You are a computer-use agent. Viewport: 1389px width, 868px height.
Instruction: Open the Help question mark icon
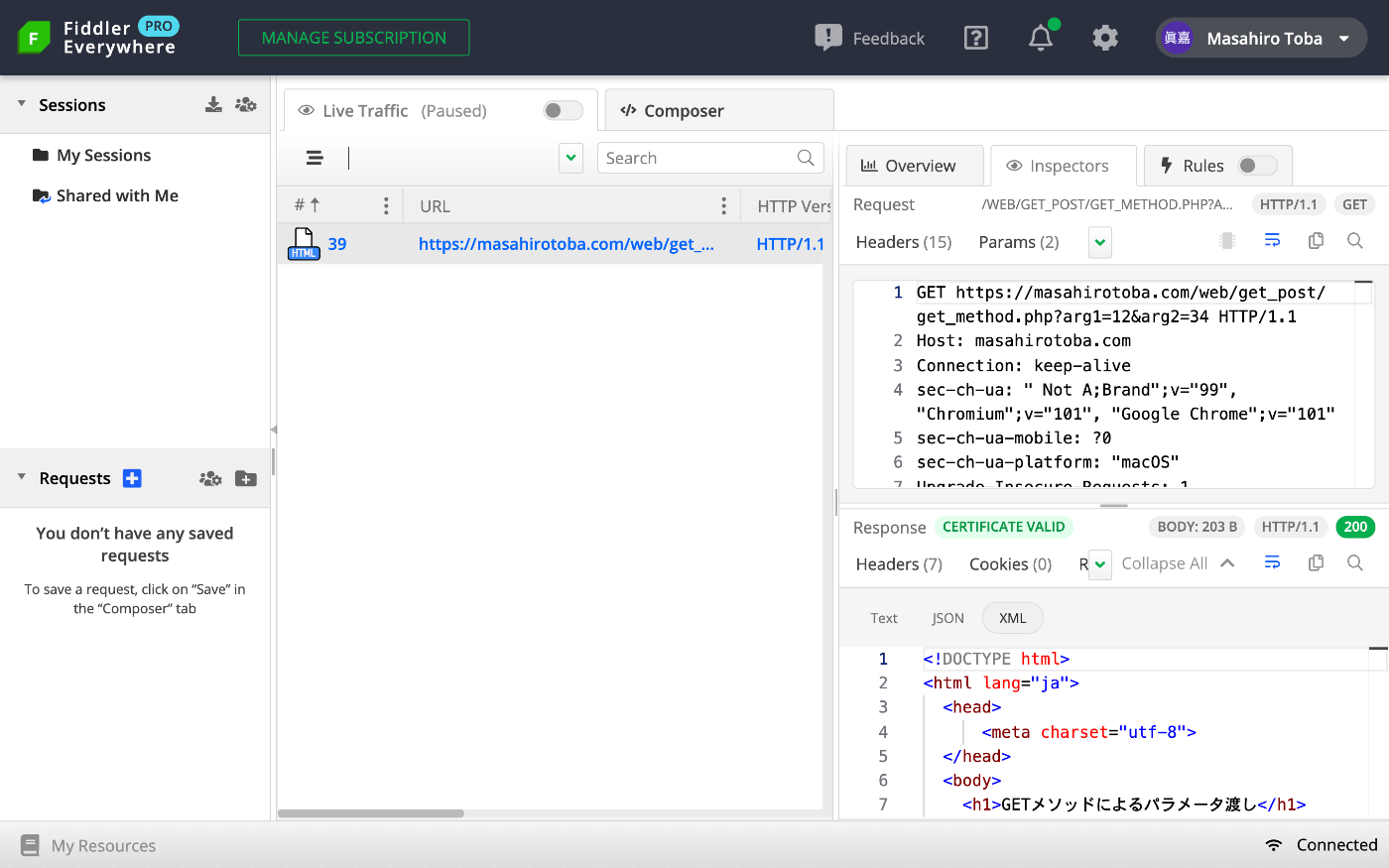click(x=976, y=38)
